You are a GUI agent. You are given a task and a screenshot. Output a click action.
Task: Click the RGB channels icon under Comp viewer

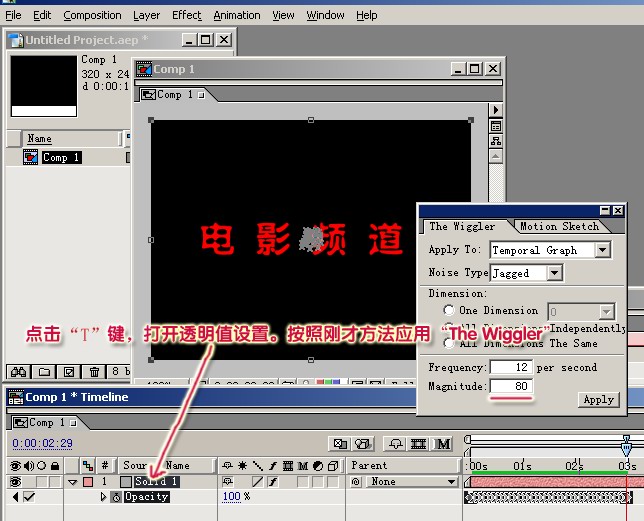pos(328,383)
